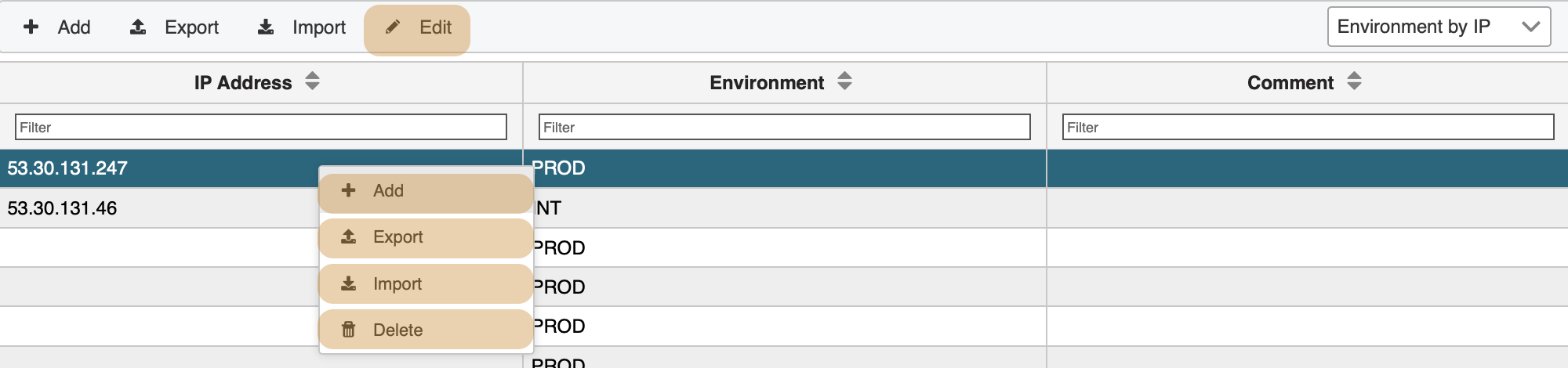Viewport: 1568px width, 368px height.
Task: Click the Import icon in the context menu
Action: pyautogui.click(x=349, y=283)
